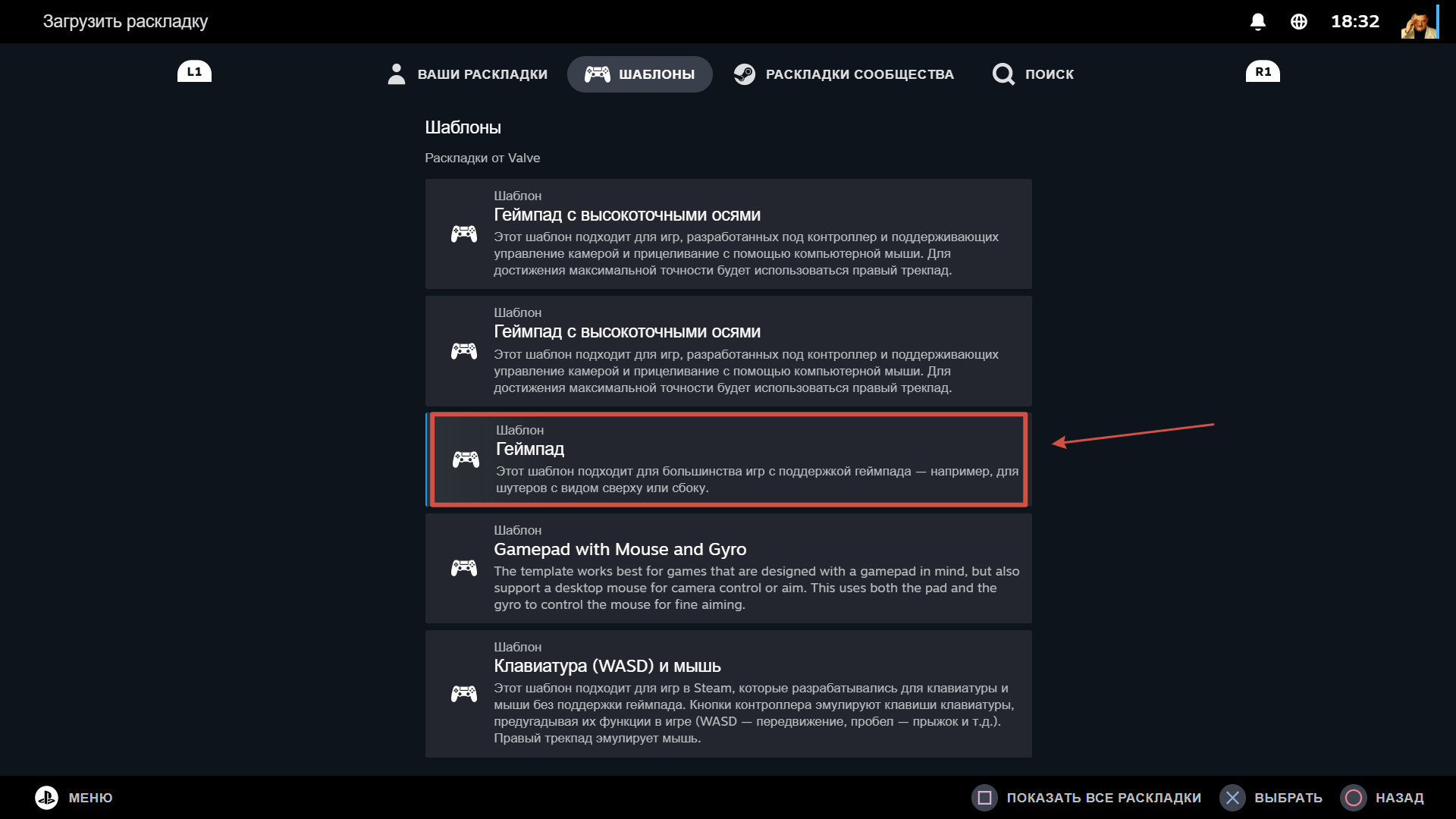
Task: Click first Геймпад с высокоточными осями template
Action: coord(728,234)
